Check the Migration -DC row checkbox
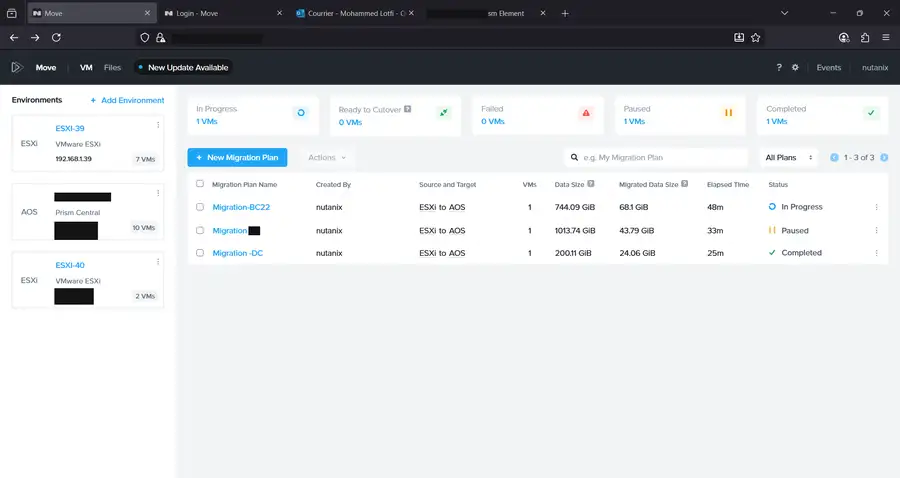Screen dimensions: 900x478 [x=200, y=253]
